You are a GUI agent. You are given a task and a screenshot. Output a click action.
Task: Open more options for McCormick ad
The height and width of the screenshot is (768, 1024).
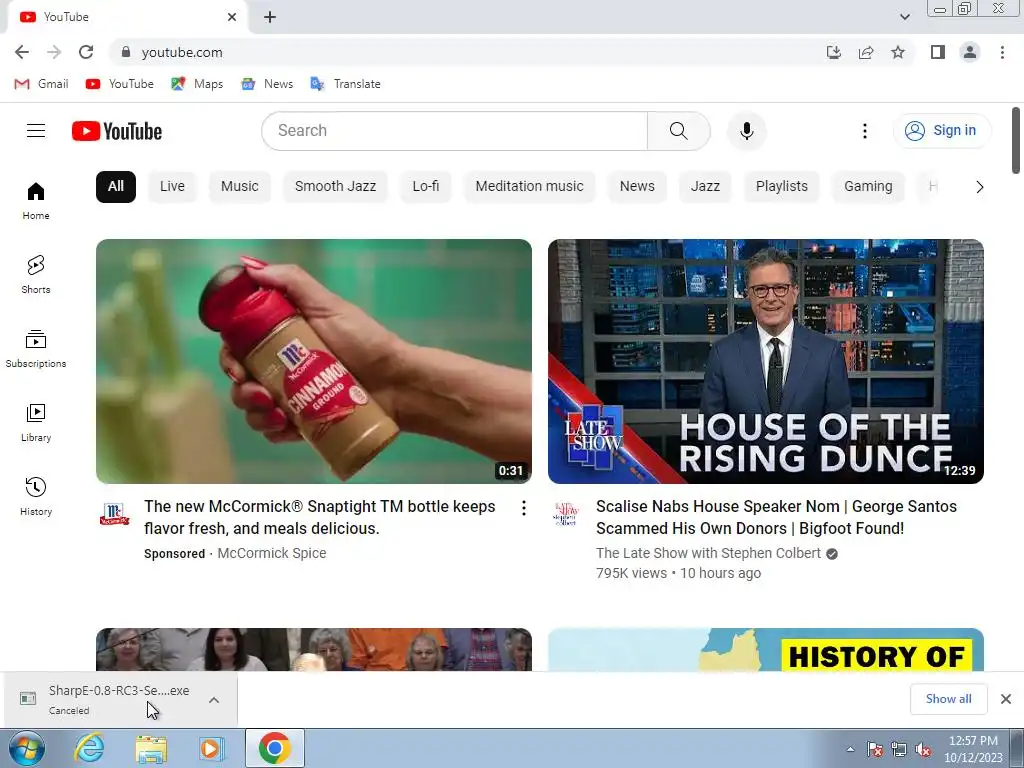[x=524, y=508]
